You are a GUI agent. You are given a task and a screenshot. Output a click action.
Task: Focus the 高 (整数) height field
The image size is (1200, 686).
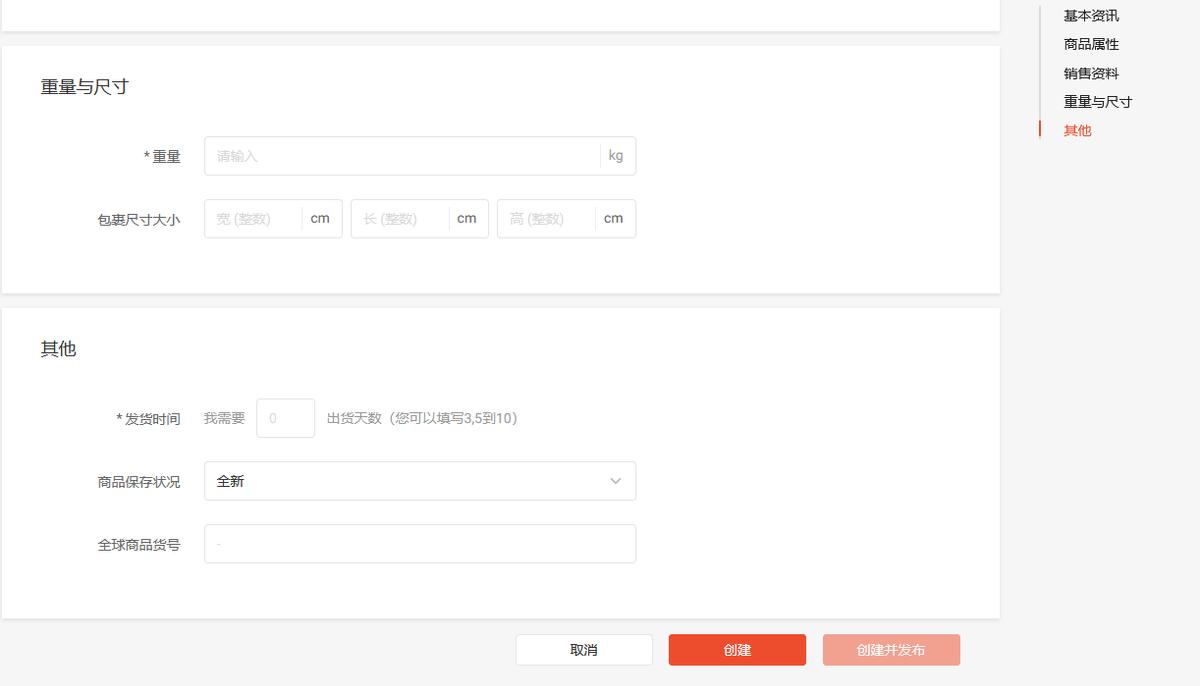click(544, 218)
